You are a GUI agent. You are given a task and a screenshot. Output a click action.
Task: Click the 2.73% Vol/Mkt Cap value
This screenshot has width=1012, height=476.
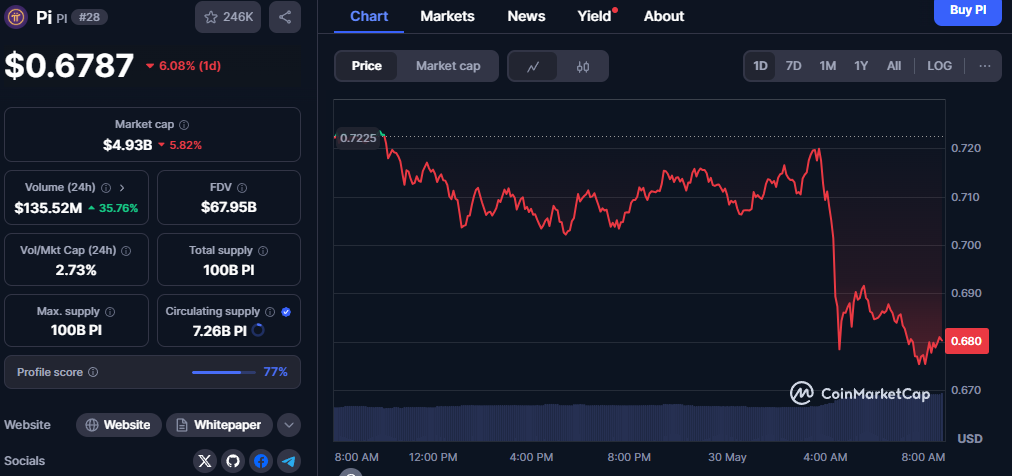76,270
